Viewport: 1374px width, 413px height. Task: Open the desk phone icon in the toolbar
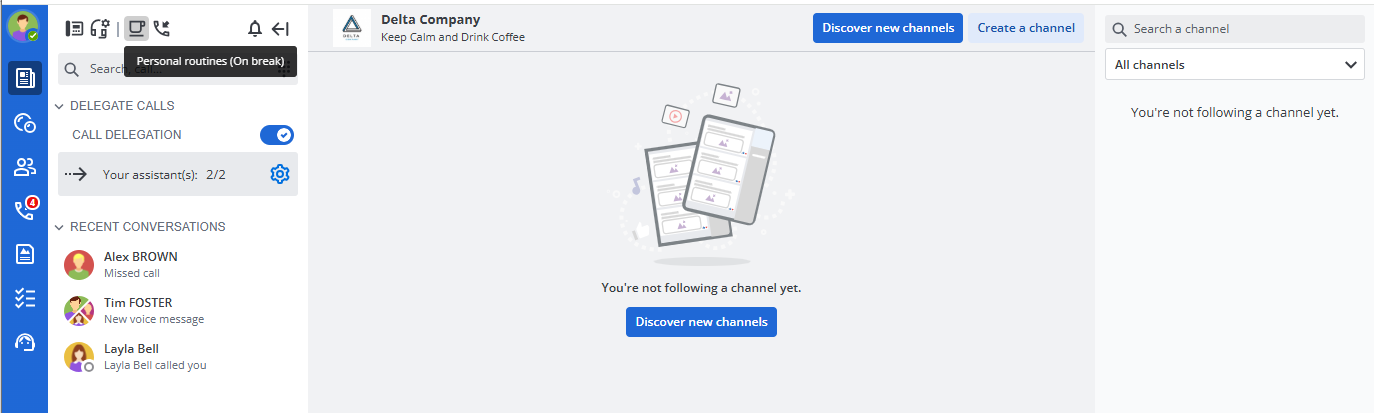pos(74,29)
